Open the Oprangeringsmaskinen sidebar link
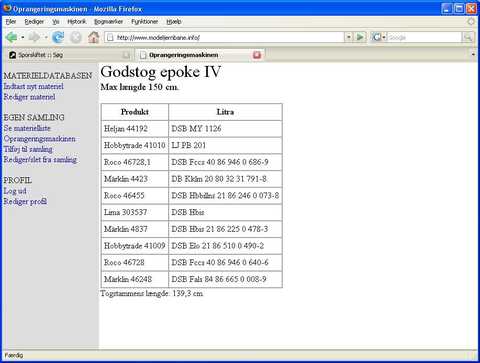Viewport: 480px width, 363px height. (x=39, y=139)
